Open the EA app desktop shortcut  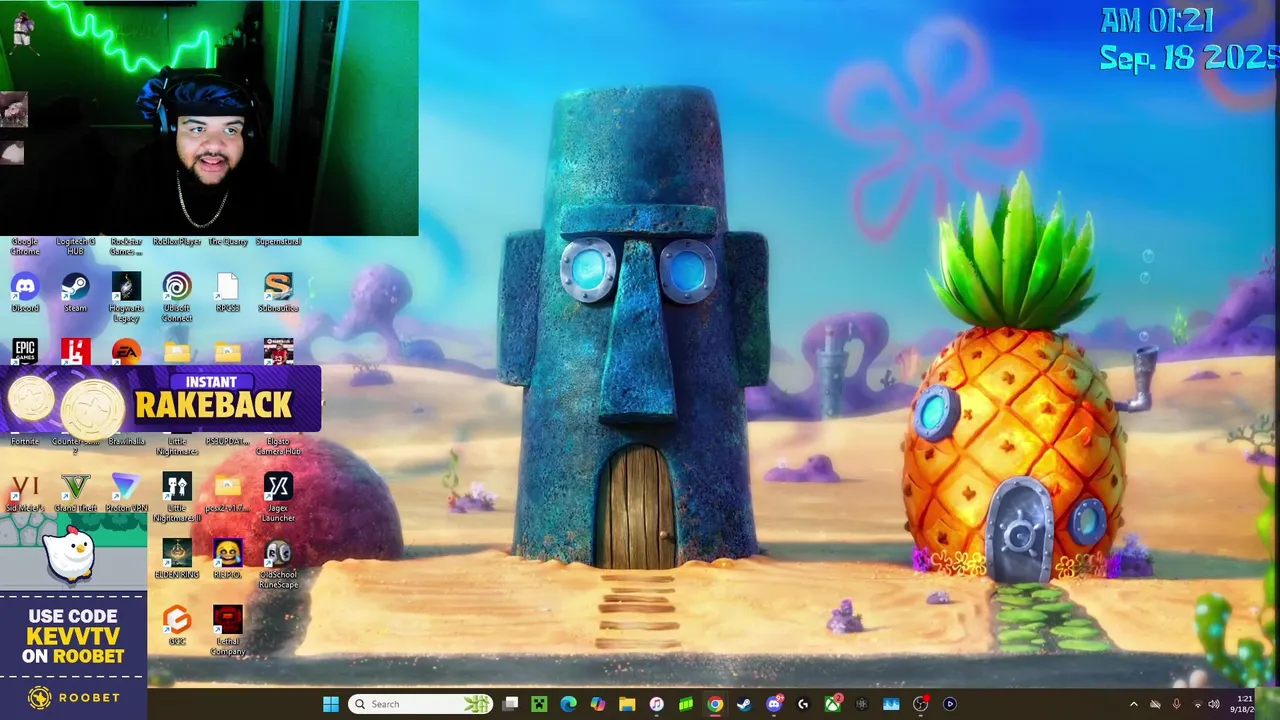[x=126, y=352]
